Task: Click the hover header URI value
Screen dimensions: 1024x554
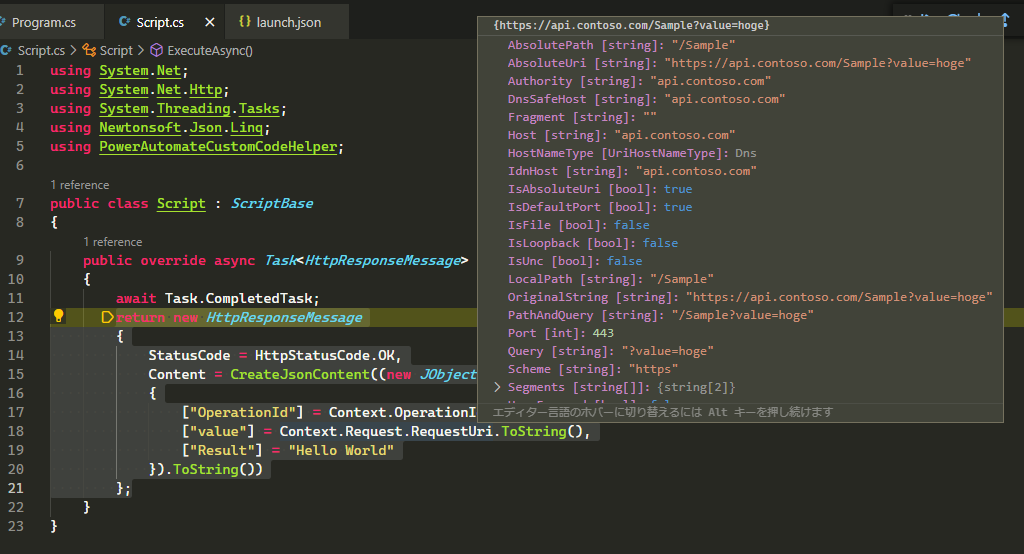Action: tap(632, 25)
